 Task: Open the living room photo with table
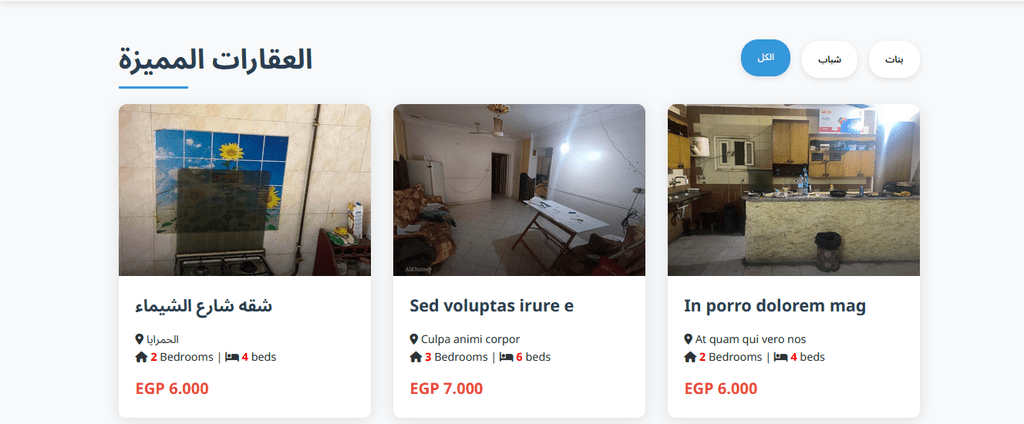tap(519, 190)
